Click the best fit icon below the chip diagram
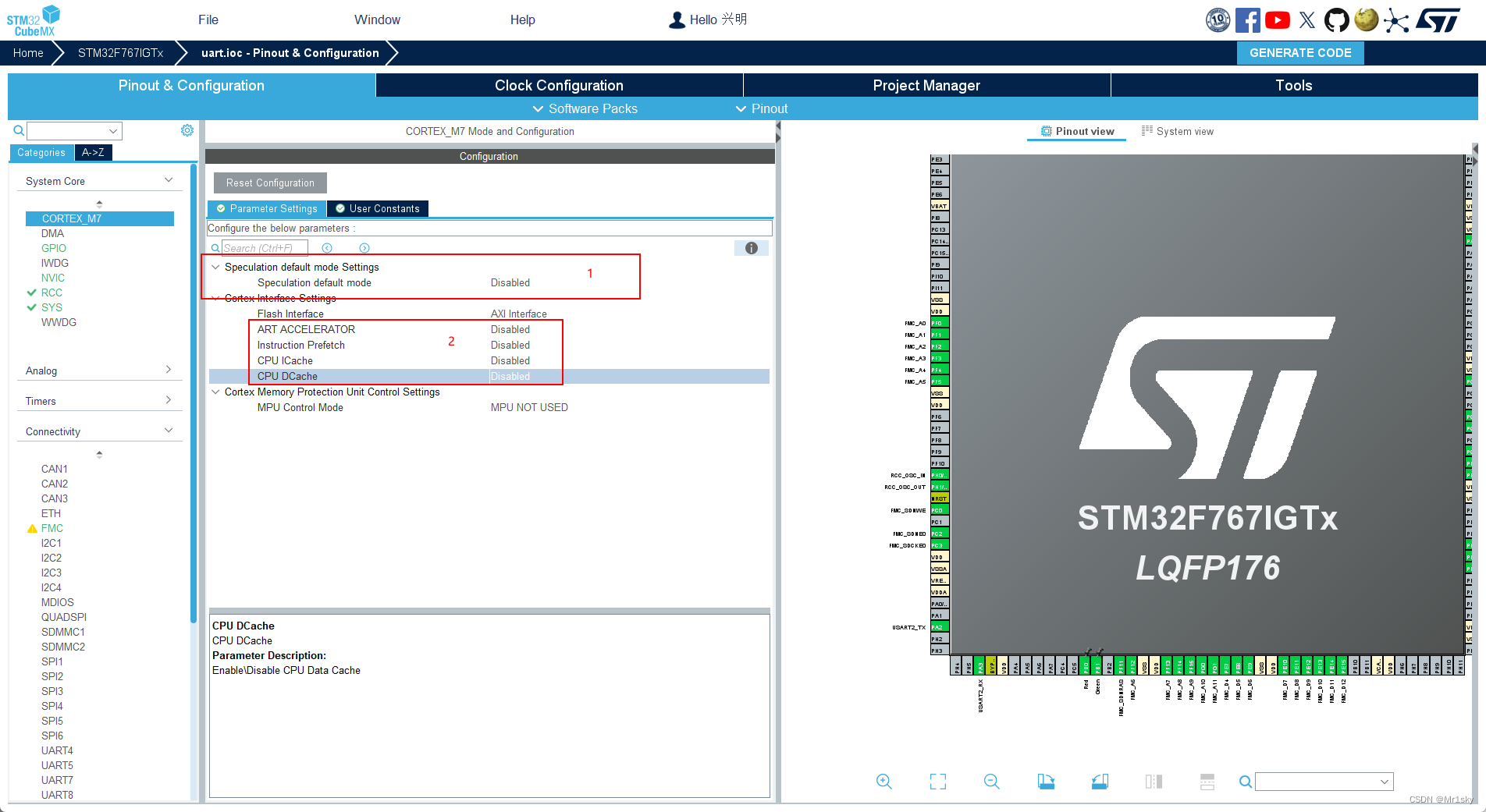This screenshot has height=812, width=1486. pyautogui.click(x=937, y=781)
